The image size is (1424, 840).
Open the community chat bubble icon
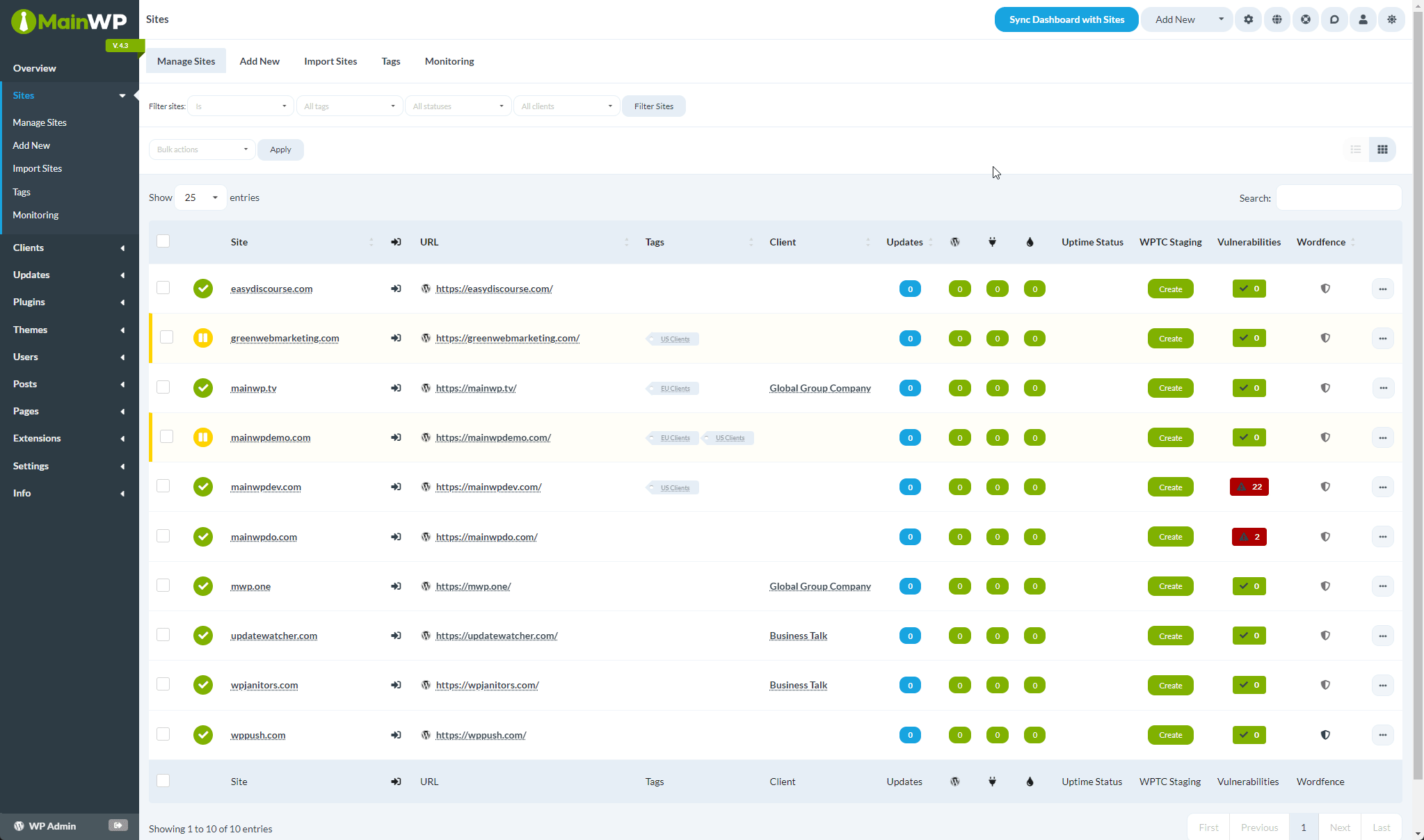click(1334, 19)
